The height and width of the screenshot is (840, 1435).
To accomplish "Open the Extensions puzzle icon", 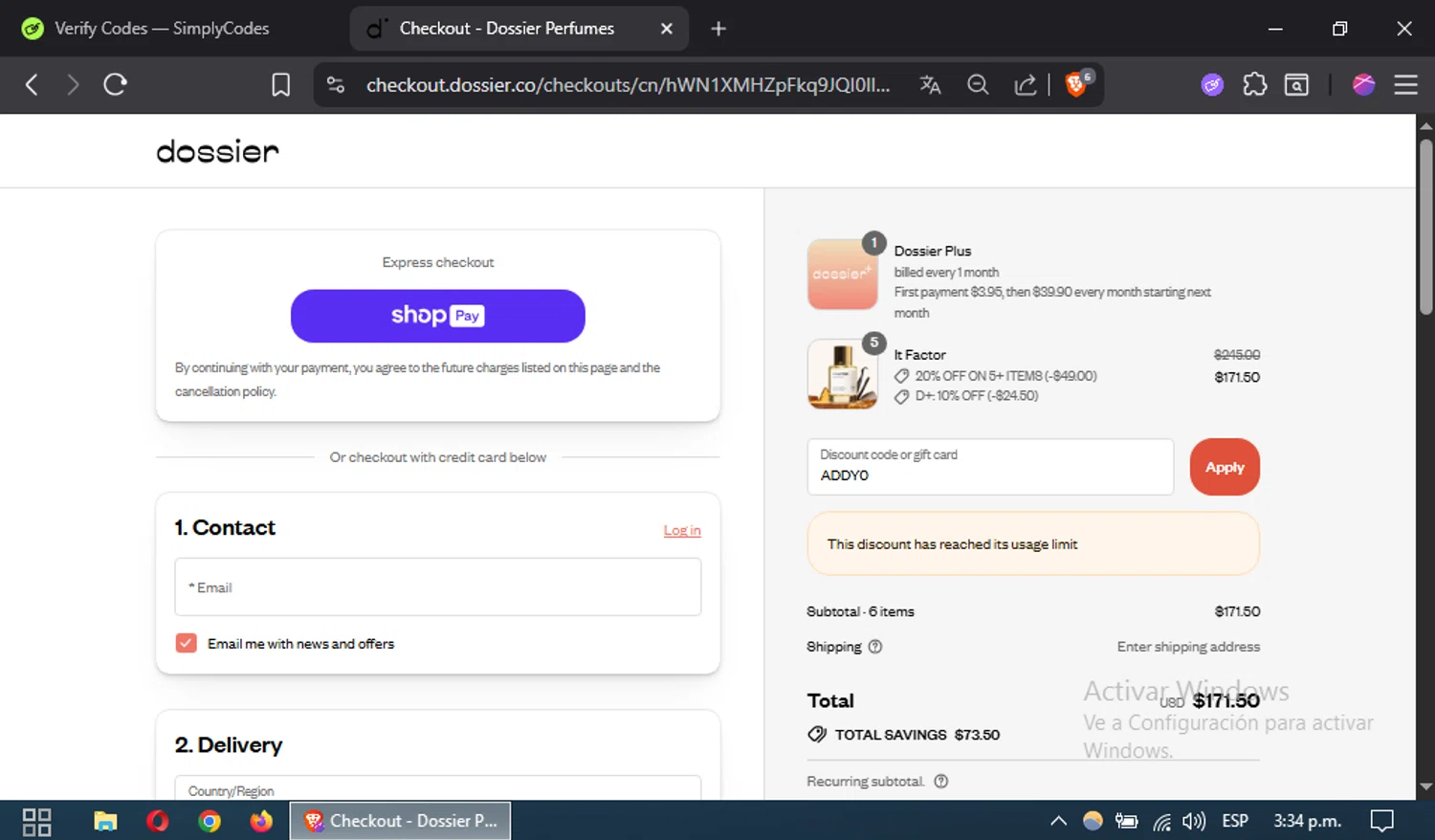I will 1254,85.
